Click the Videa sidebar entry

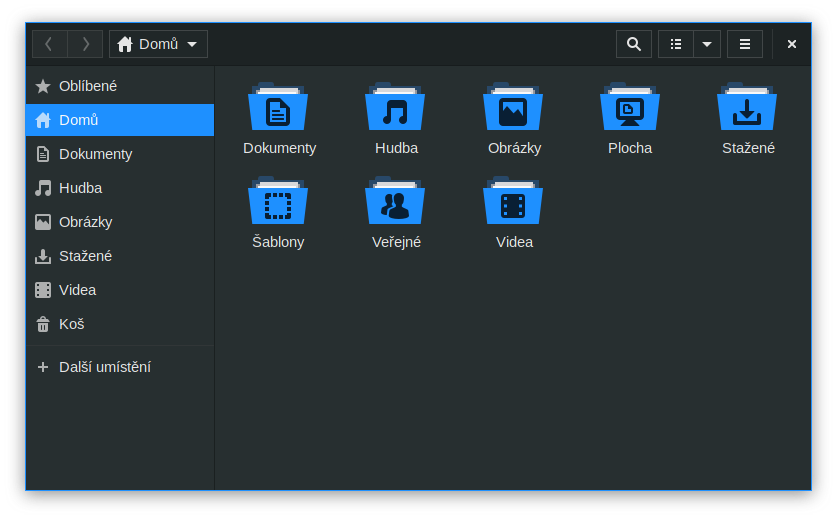click(120, 290)
